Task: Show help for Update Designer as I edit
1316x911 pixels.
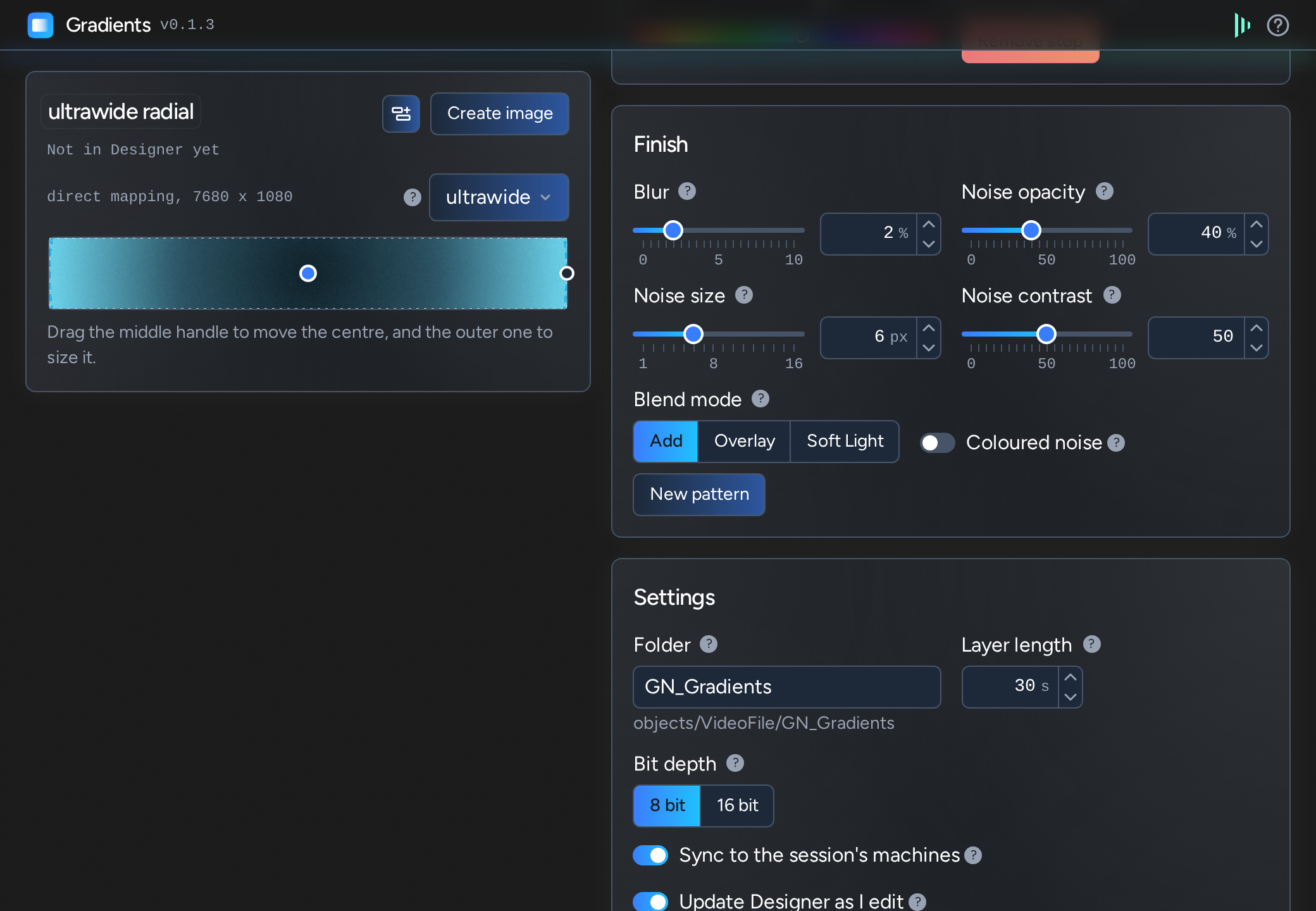Action: click(x=917, y=902)
